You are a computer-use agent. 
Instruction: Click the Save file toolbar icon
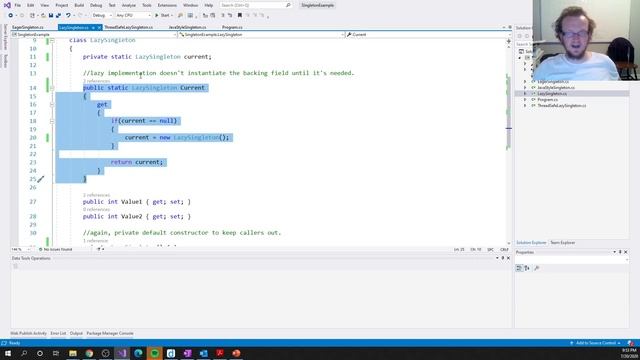[x=51, y=15]
